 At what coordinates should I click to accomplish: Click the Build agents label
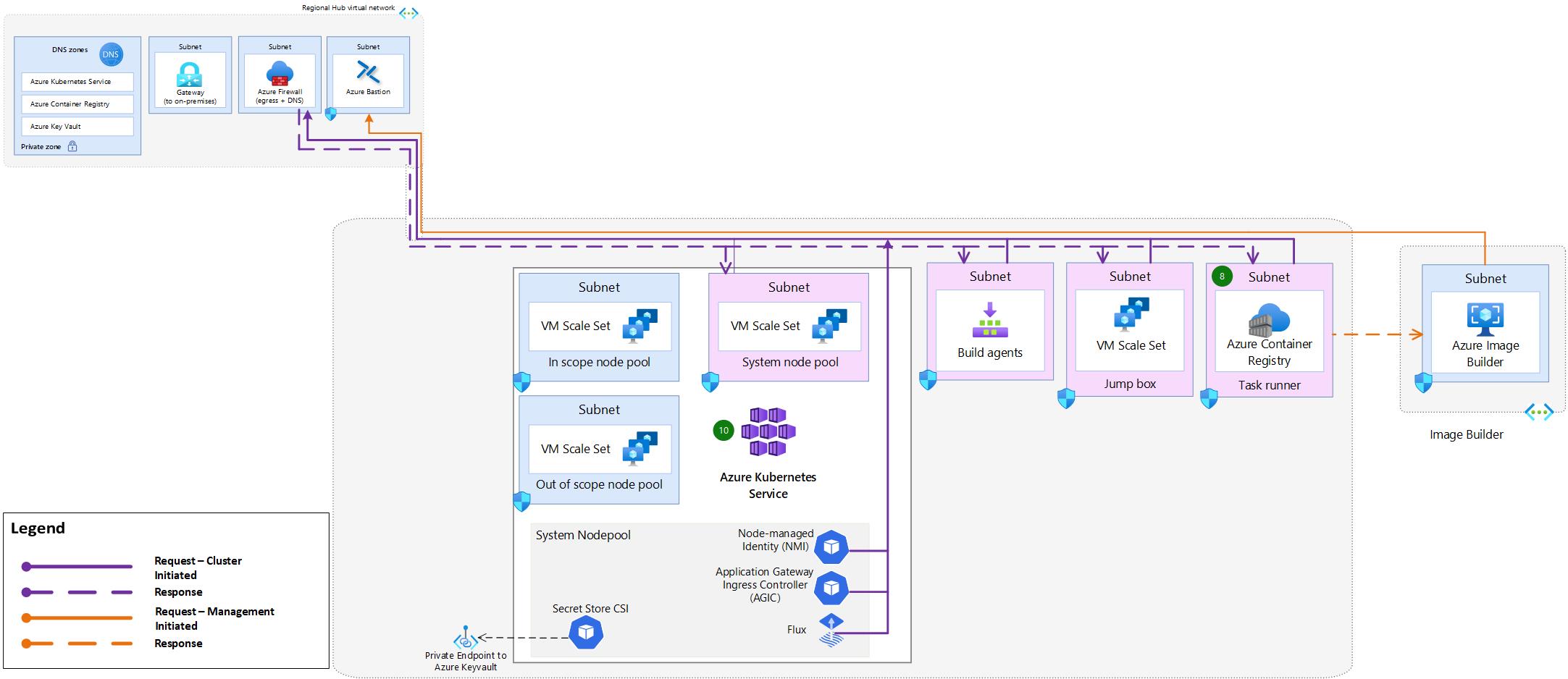pos(989,353)
